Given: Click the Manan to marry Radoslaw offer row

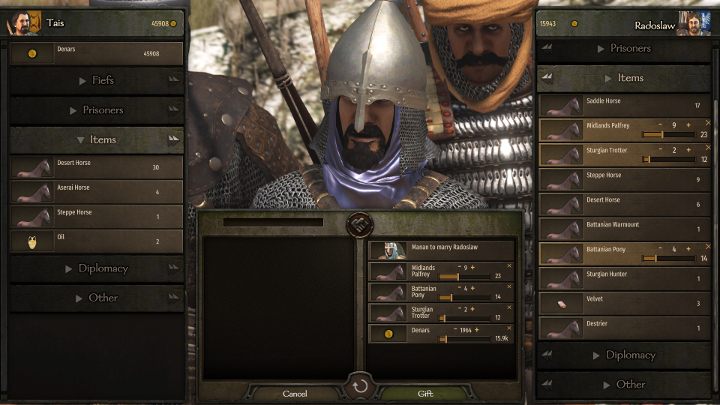Looking at the screenshot, I should tap(441, 251).
